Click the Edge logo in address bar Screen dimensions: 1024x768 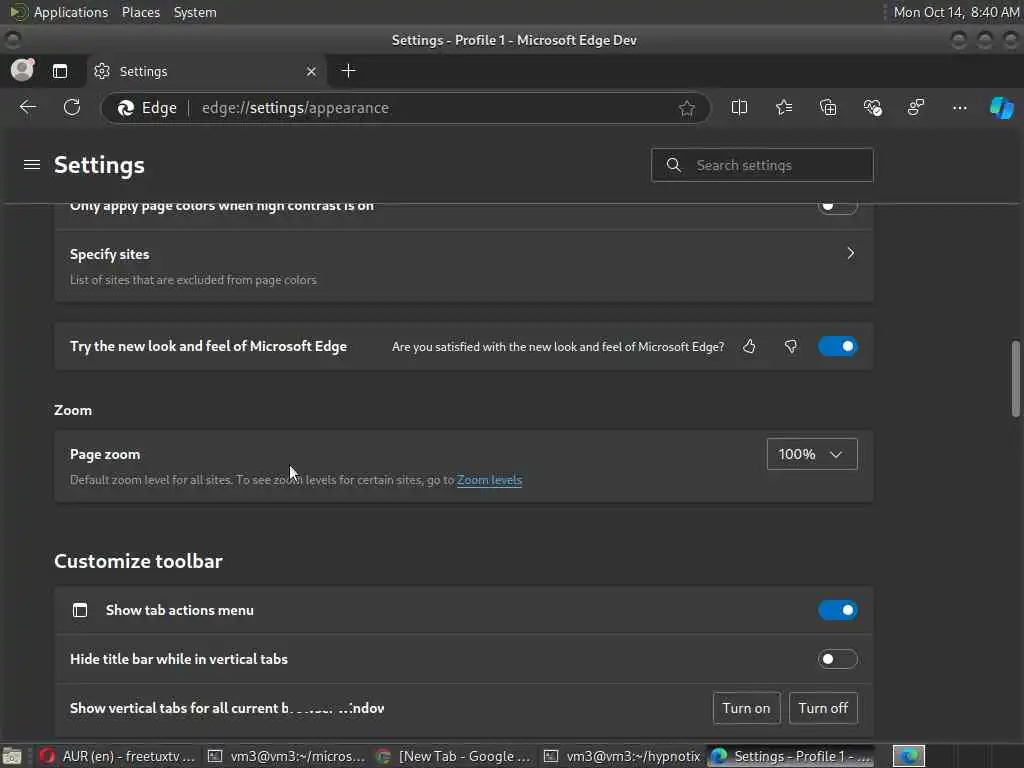(125, 108)
